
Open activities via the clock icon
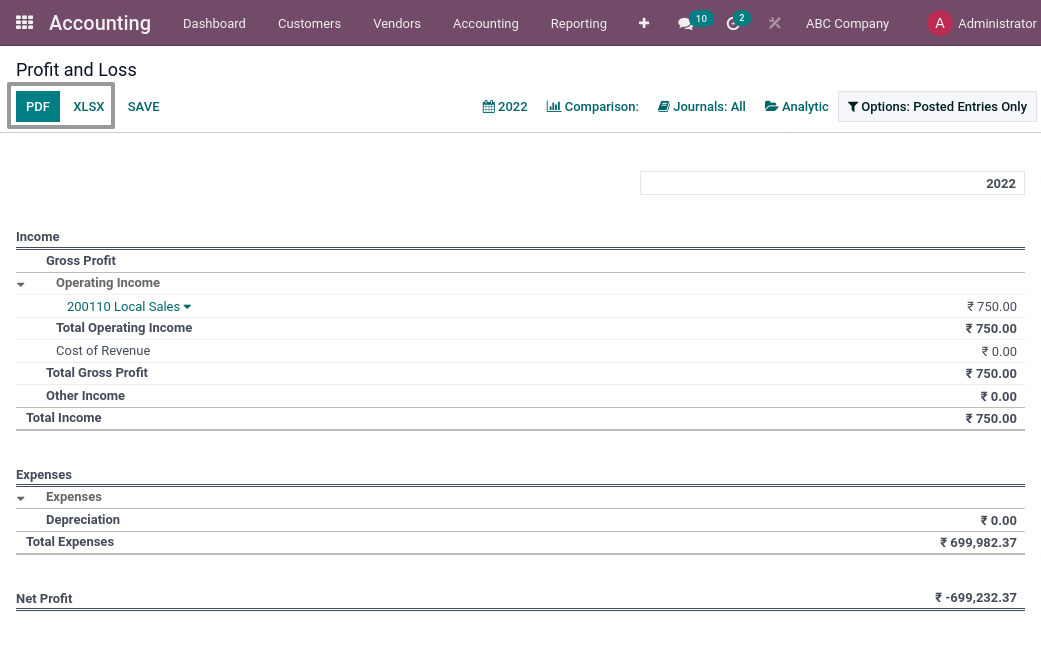733,24
